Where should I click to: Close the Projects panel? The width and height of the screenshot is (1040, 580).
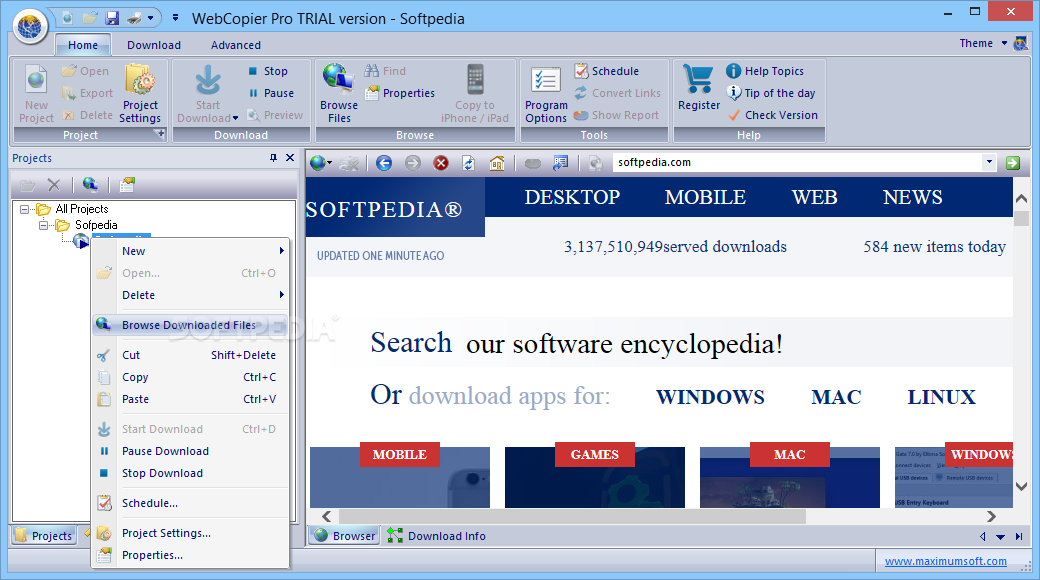click(290, 158)
